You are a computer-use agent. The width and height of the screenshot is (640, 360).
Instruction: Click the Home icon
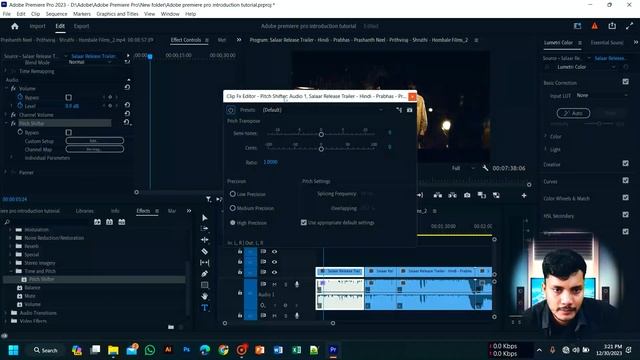pyautogui.click(x=15, y=26)
